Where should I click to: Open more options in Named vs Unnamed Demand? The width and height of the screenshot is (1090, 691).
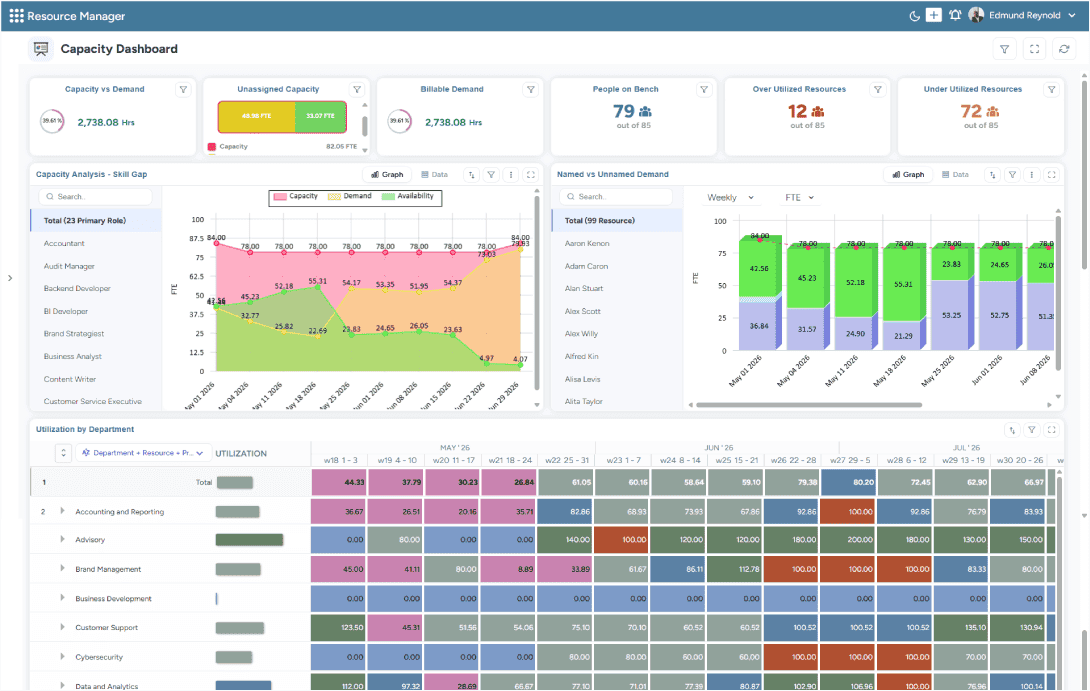coord(1032,174)
